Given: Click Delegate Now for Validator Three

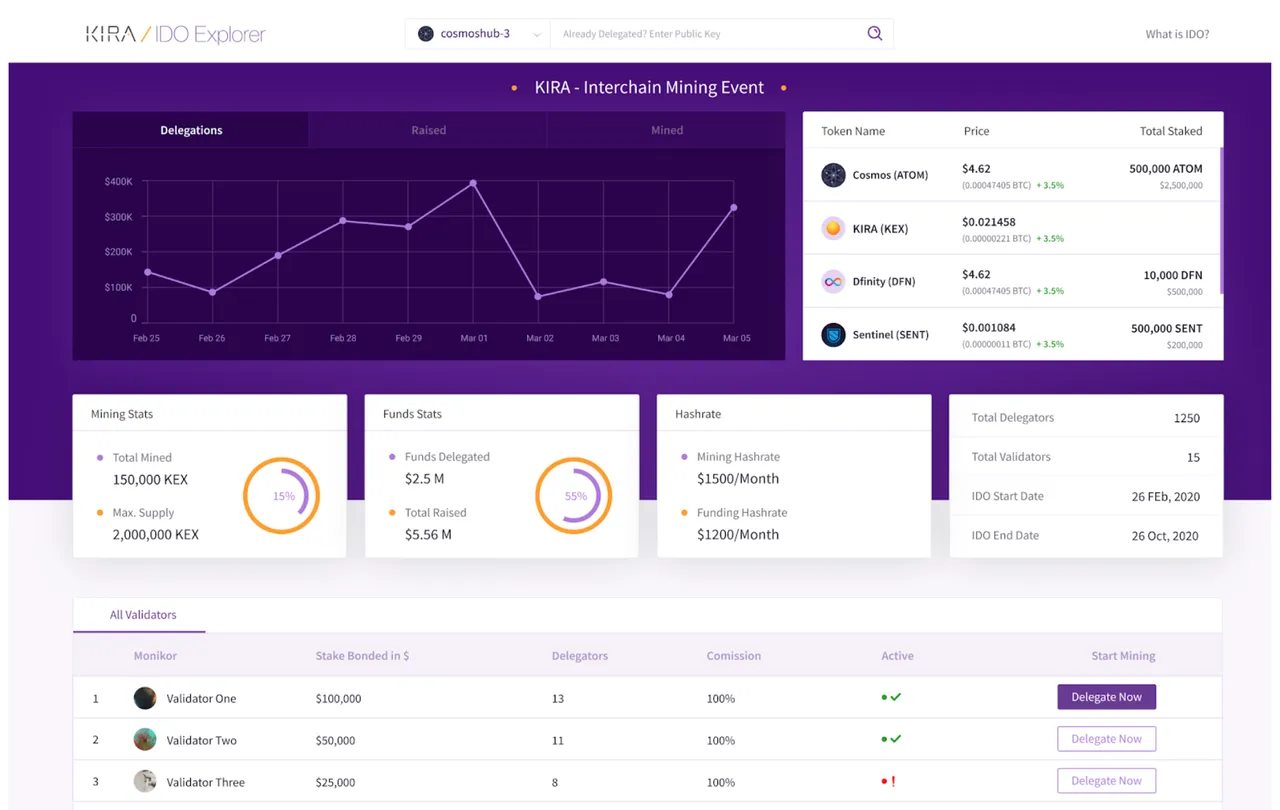Looking at the screenshot, I should pyautogui.click(x=1107, y=781).
